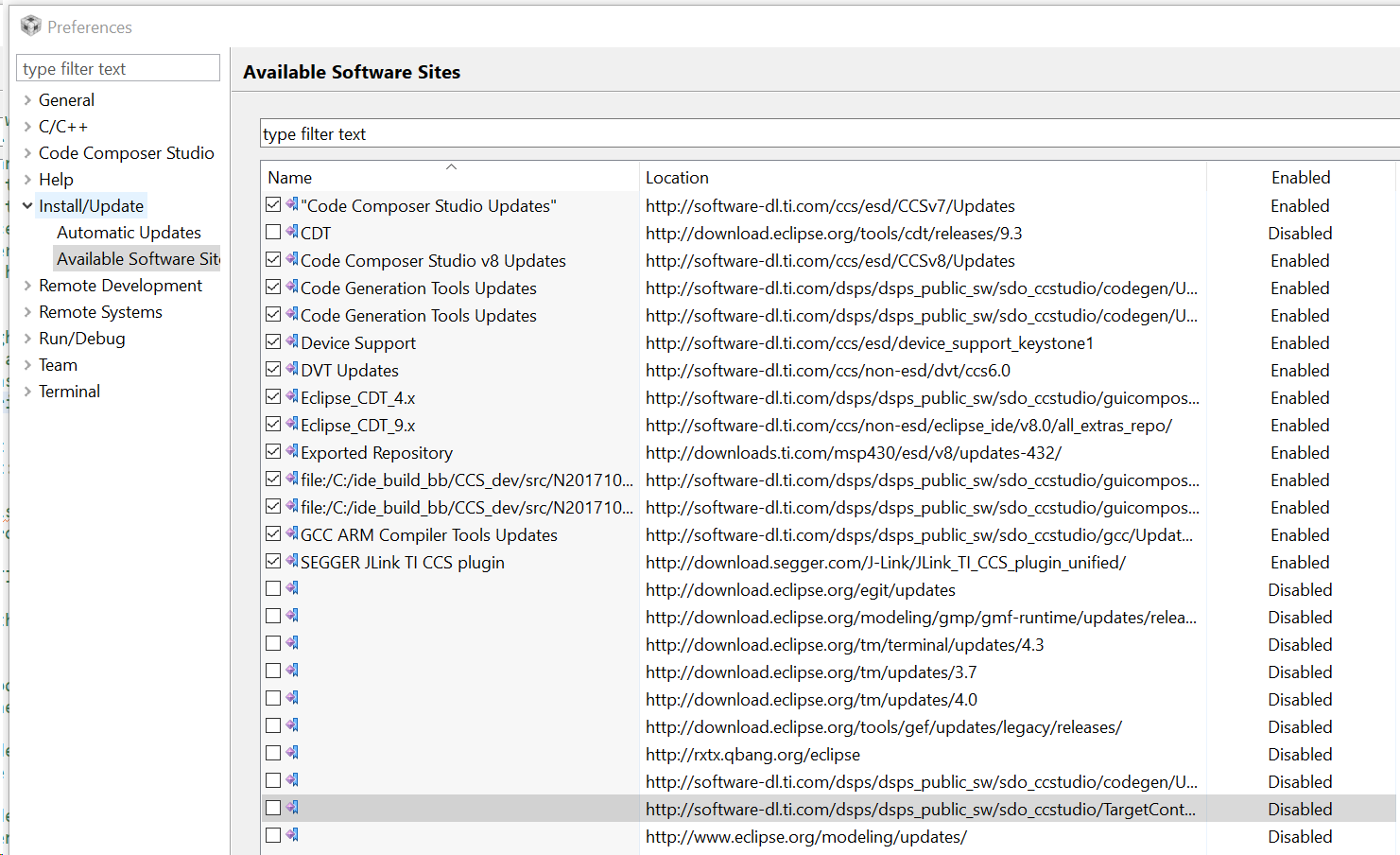Disable the Eclipse_CDT_9.x site checkbox
The height and width of the screenshot is (855, 1400).
pos(273,424)
